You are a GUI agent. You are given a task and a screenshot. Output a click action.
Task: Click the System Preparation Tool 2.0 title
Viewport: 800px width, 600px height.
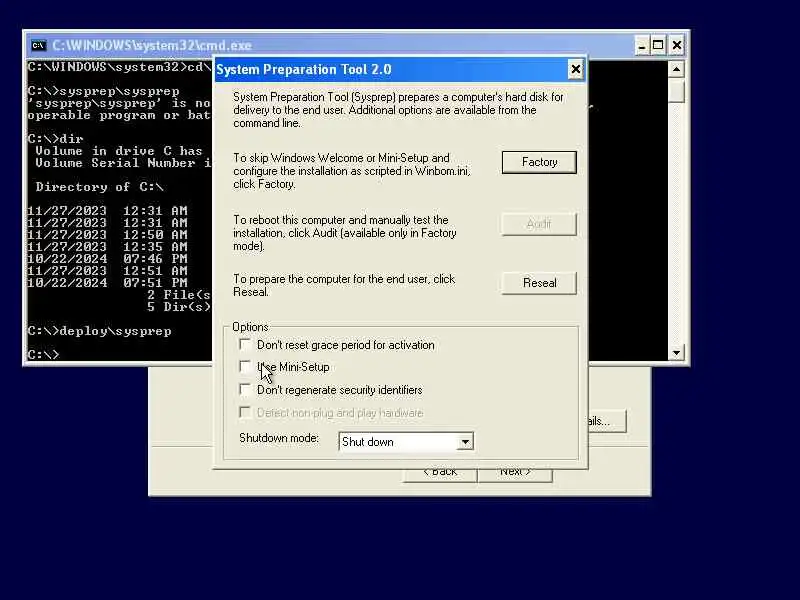click(304, 69)
